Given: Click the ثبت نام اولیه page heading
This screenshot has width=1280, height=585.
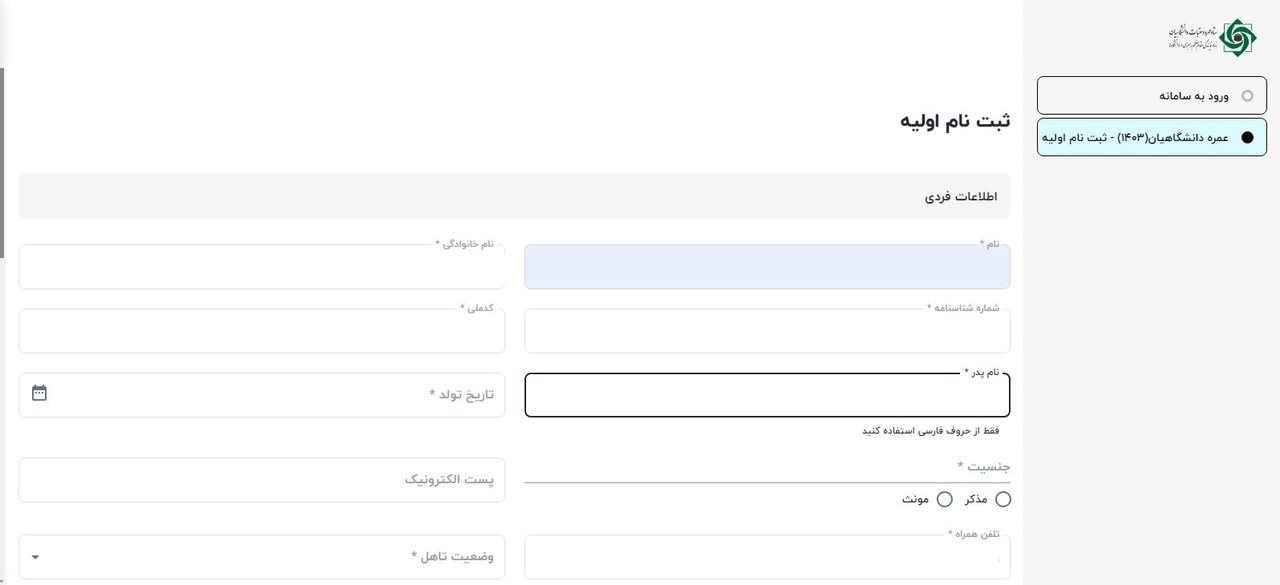Looking at the screenshot, I should 955,119.
